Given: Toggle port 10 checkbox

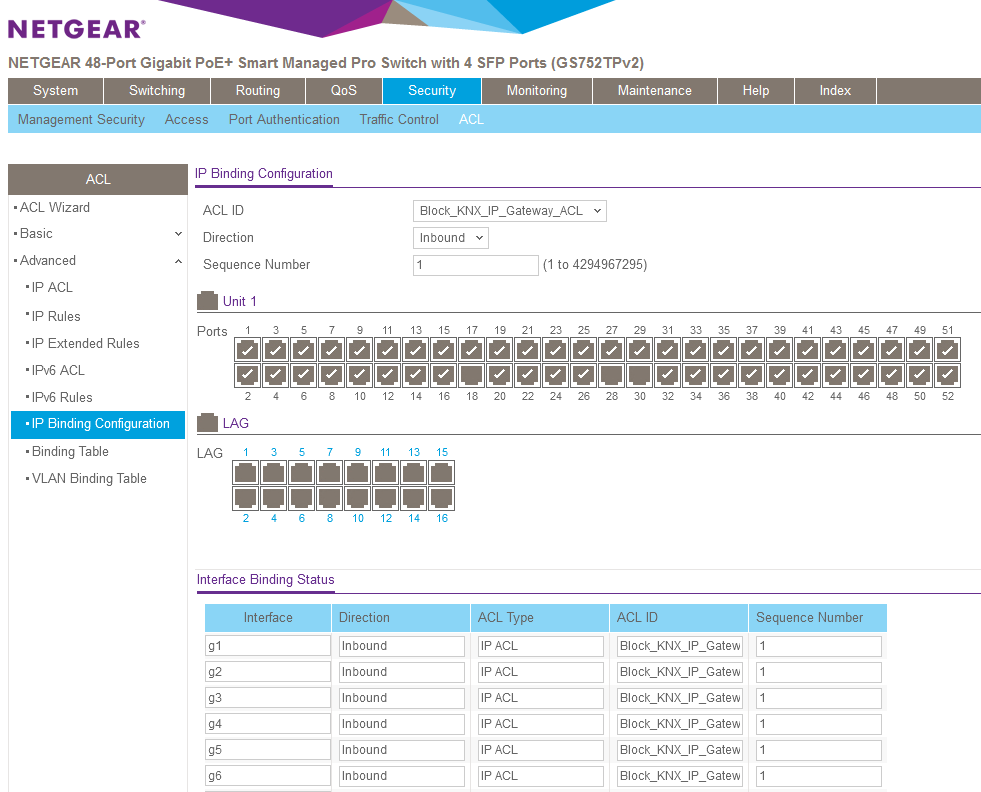Looking at the screenshot, I should click(360, 375).
